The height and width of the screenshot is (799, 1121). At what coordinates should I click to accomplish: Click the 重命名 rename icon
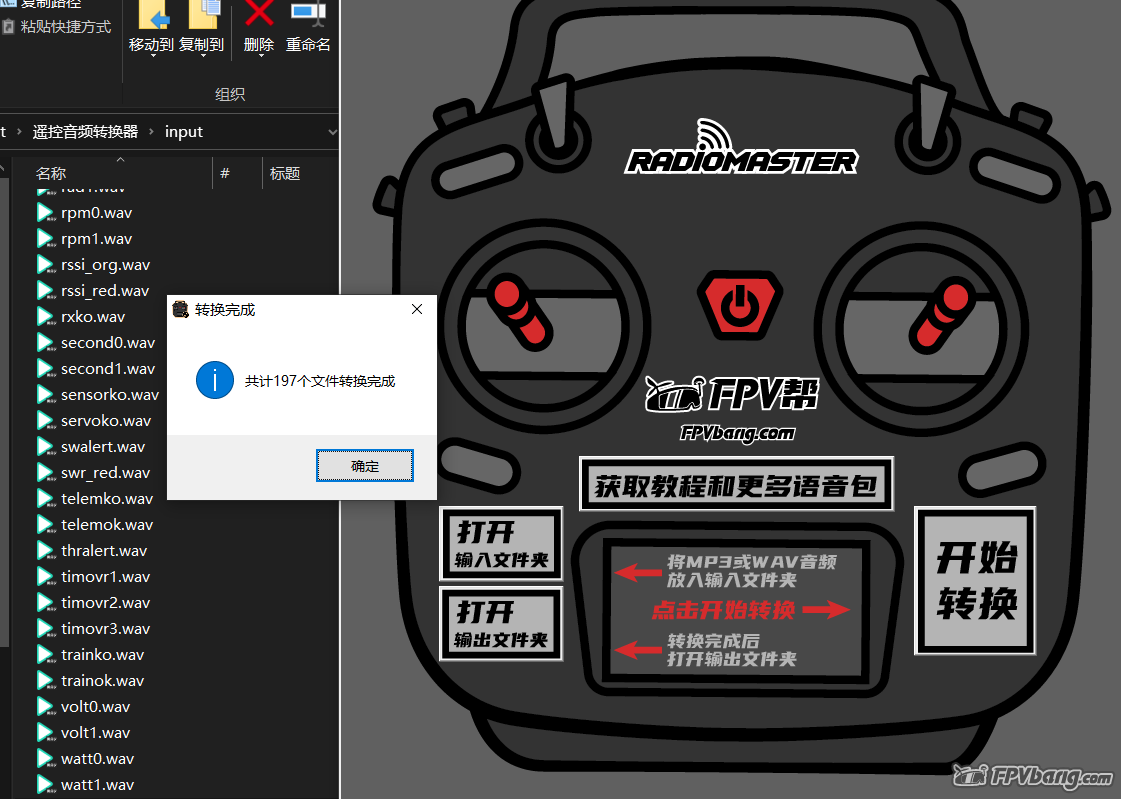pyautogui.click(x=308, y=13)
